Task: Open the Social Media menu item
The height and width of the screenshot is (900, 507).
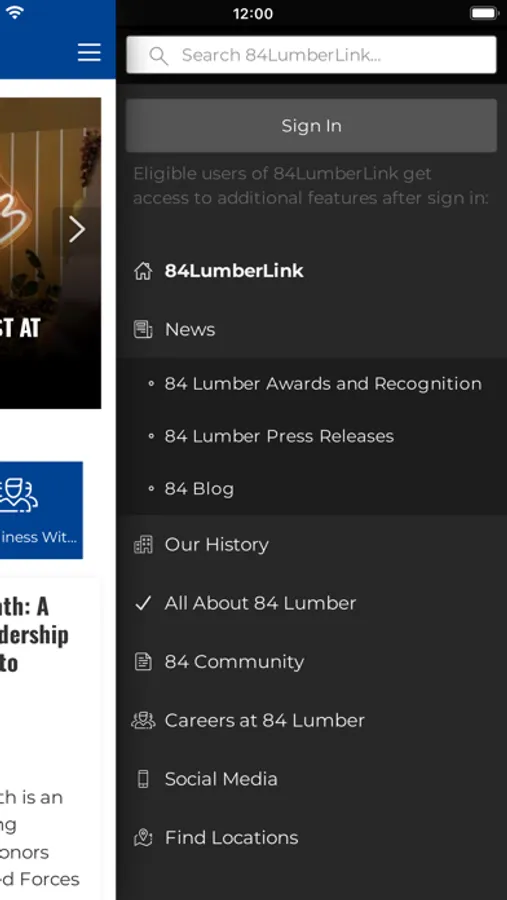Action: 221,779
